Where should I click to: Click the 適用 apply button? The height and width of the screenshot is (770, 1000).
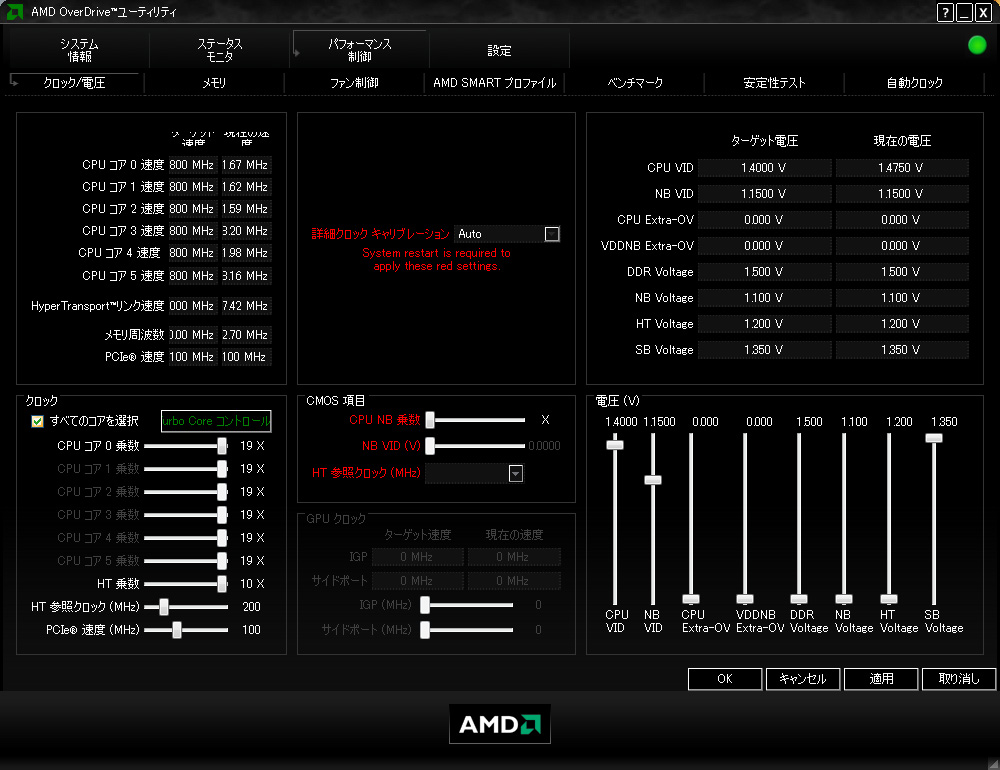pyautogui.click(x=881, y=679)
